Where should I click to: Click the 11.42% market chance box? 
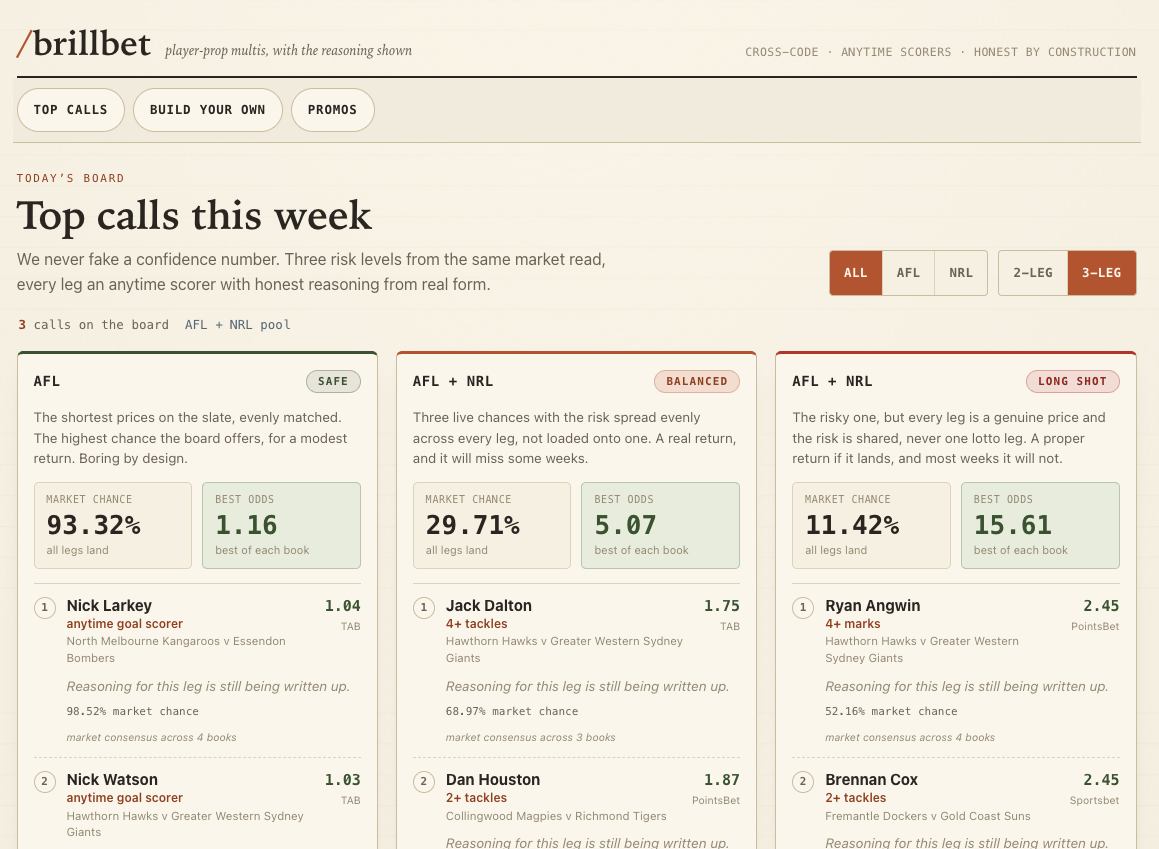871,525
